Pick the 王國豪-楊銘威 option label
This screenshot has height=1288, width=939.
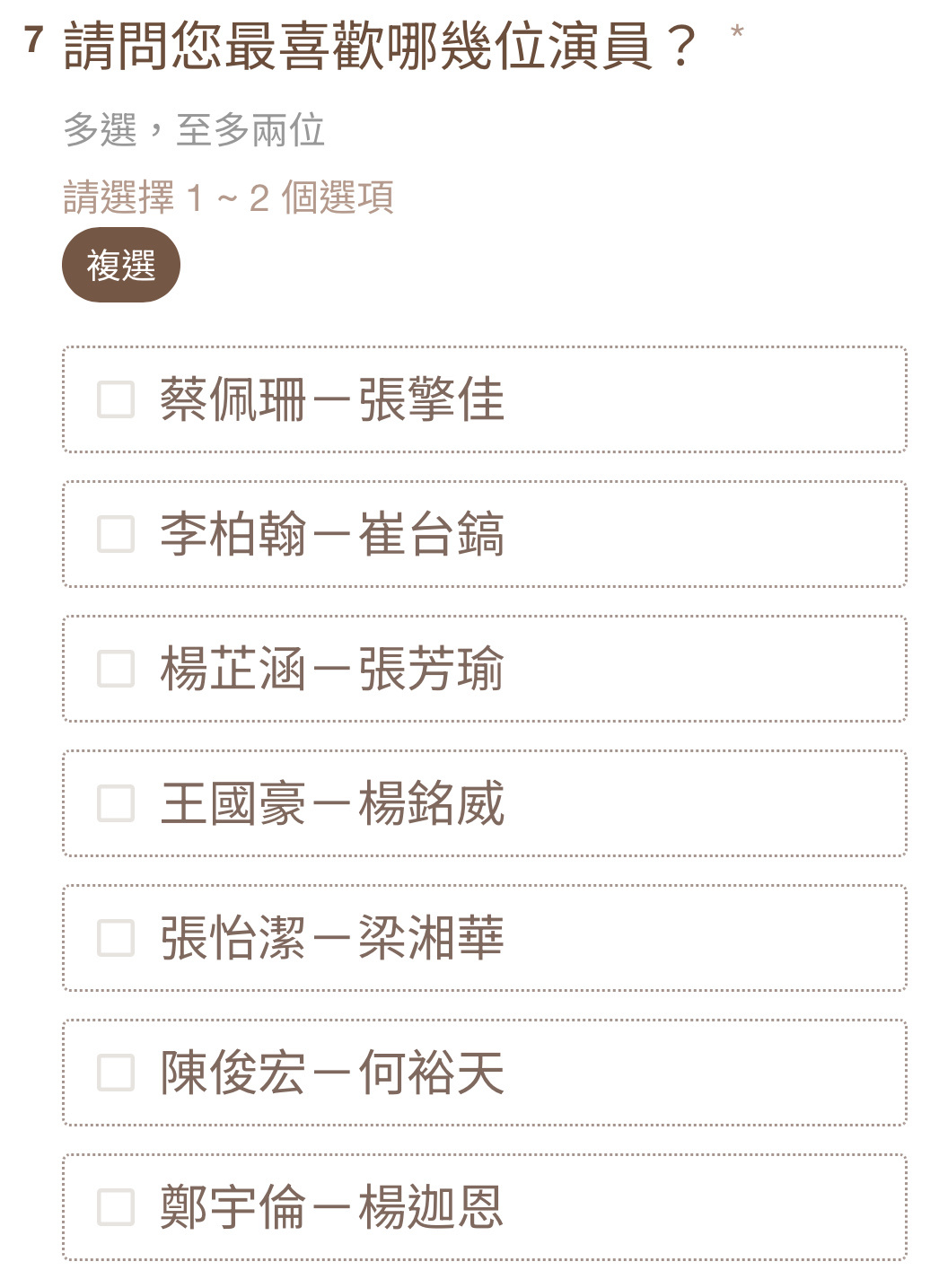pyautogui.click(x=332, y=803)
